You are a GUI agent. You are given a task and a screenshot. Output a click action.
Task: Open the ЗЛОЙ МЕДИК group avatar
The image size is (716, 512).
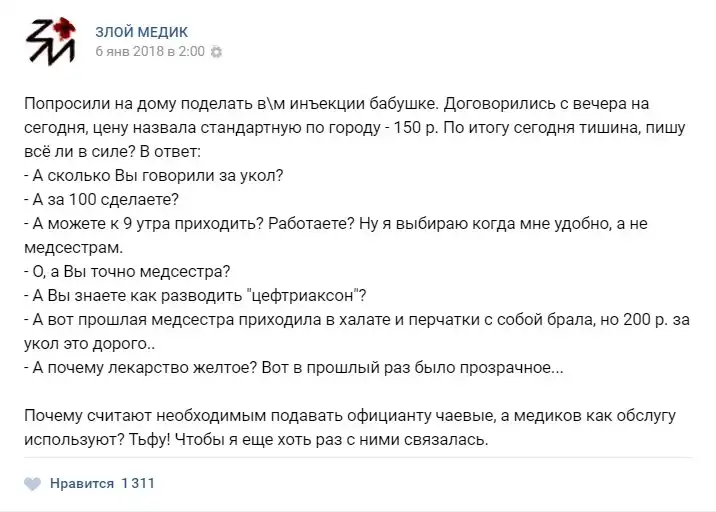[50, 41]
